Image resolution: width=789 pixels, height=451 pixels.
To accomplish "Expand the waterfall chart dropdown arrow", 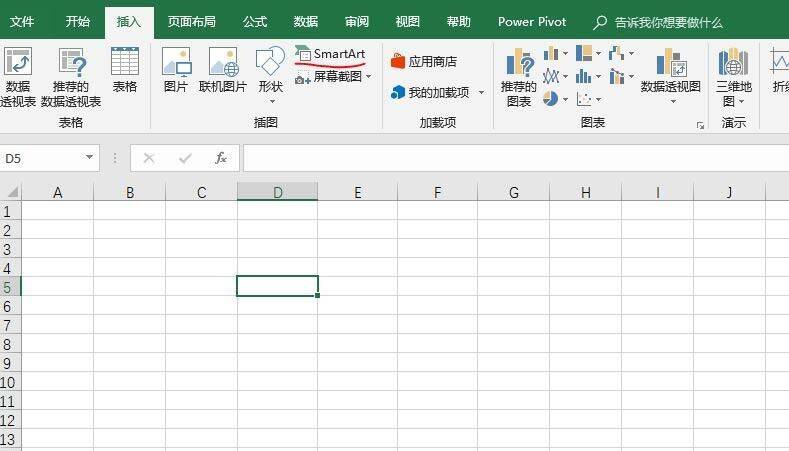I will pyautogui.click(x=631, y=53).
